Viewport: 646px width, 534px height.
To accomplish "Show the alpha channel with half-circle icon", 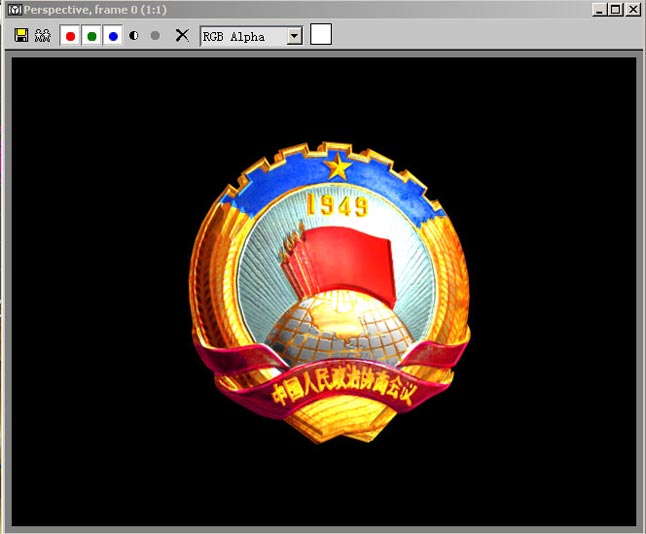I will (133, 36).
